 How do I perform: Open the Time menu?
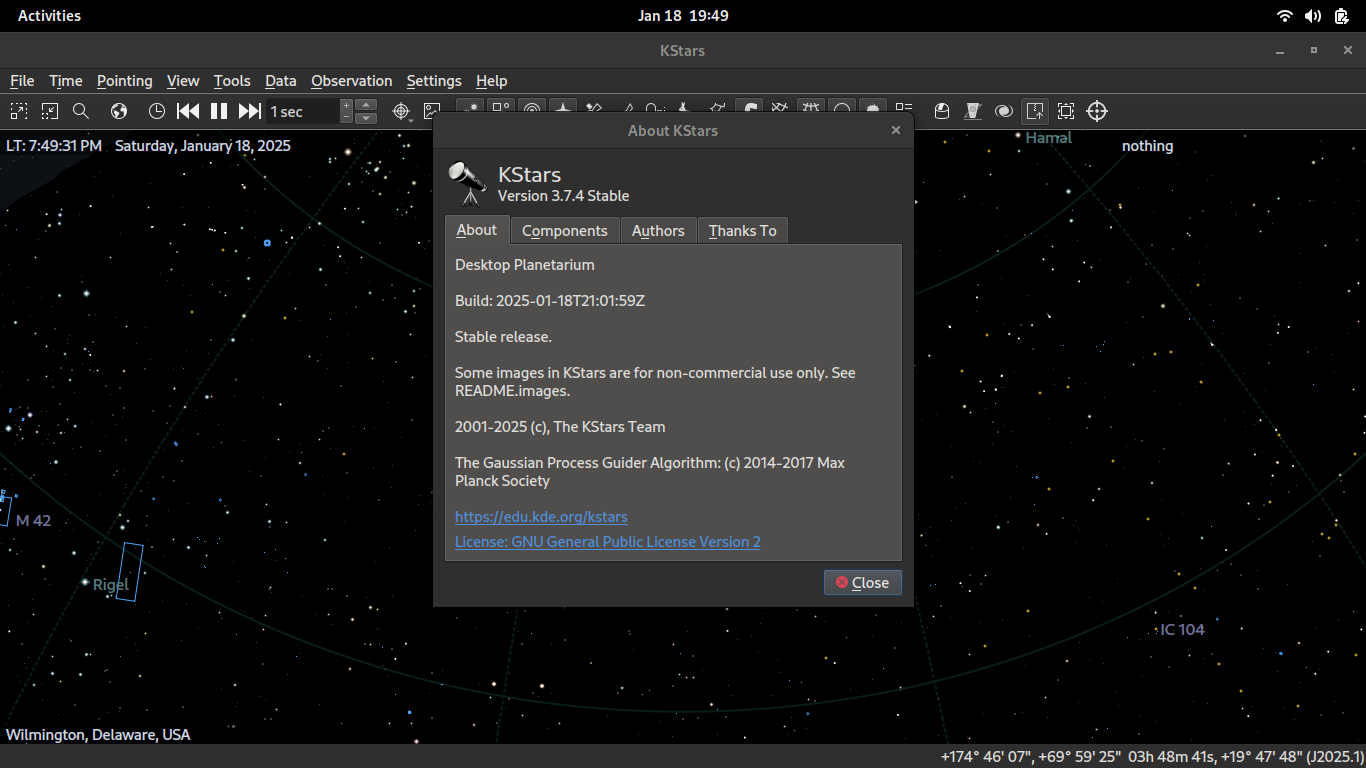[66, 81]
